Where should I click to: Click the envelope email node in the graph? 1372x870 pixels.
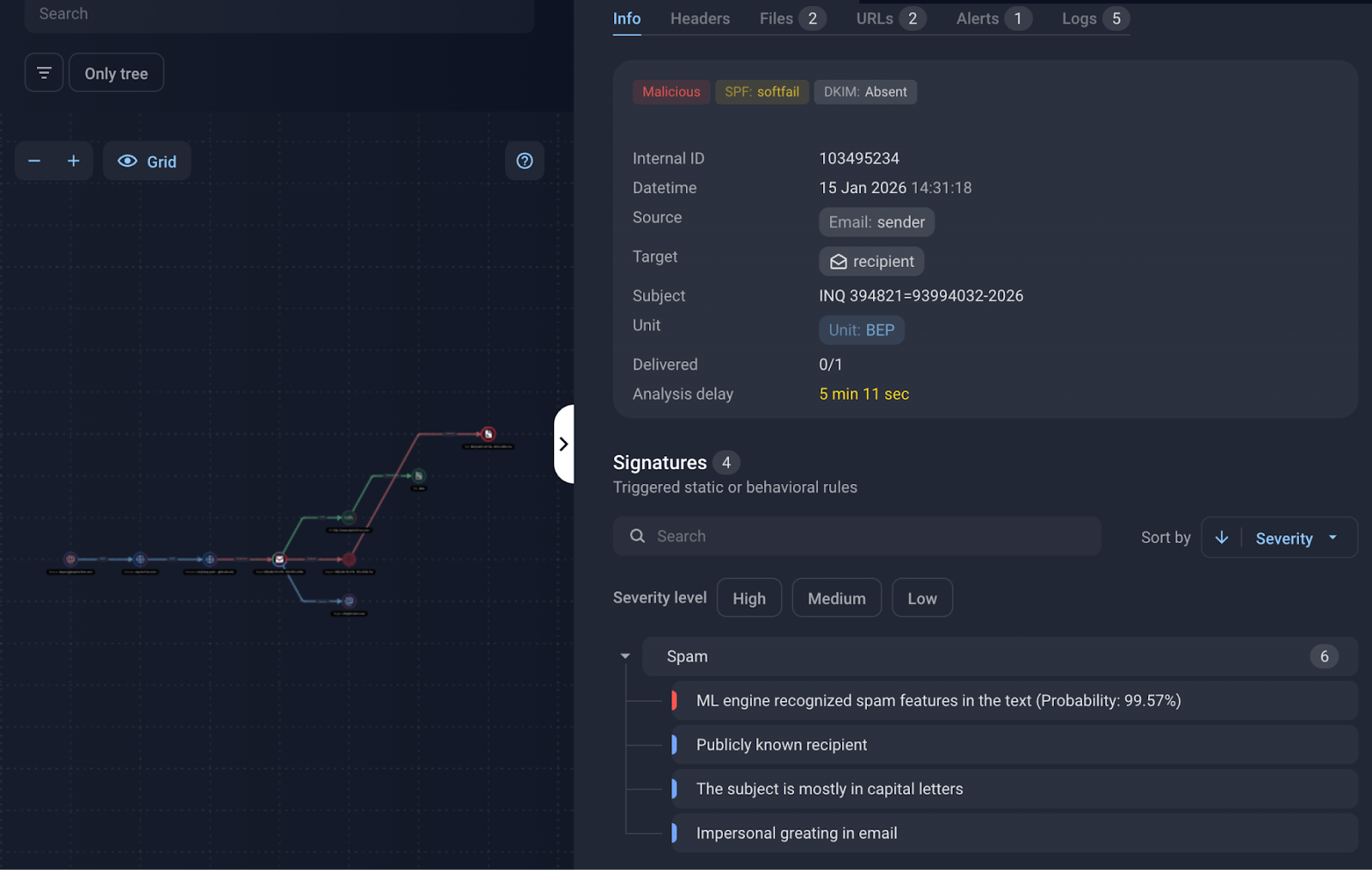280,559
